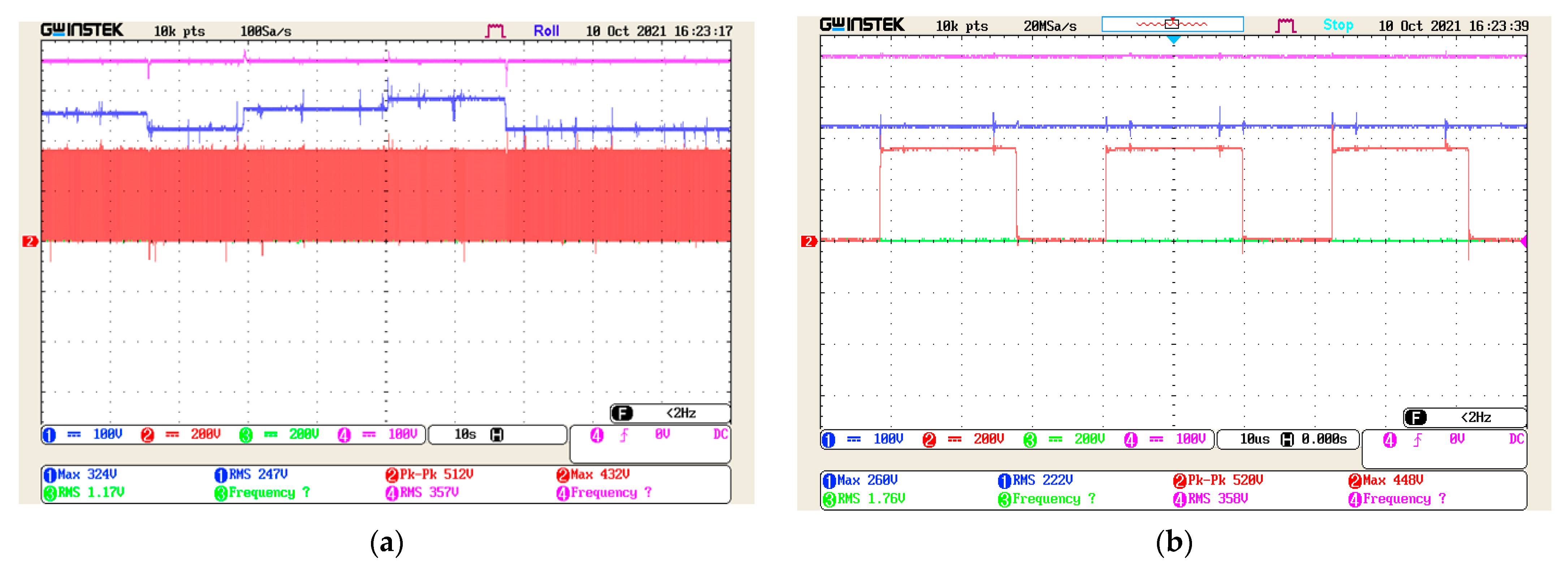Image resolution: width=1568 pixels, height=568 pixels.
Task: Select the 10us timebase setting
Action: click(1254, 439)
